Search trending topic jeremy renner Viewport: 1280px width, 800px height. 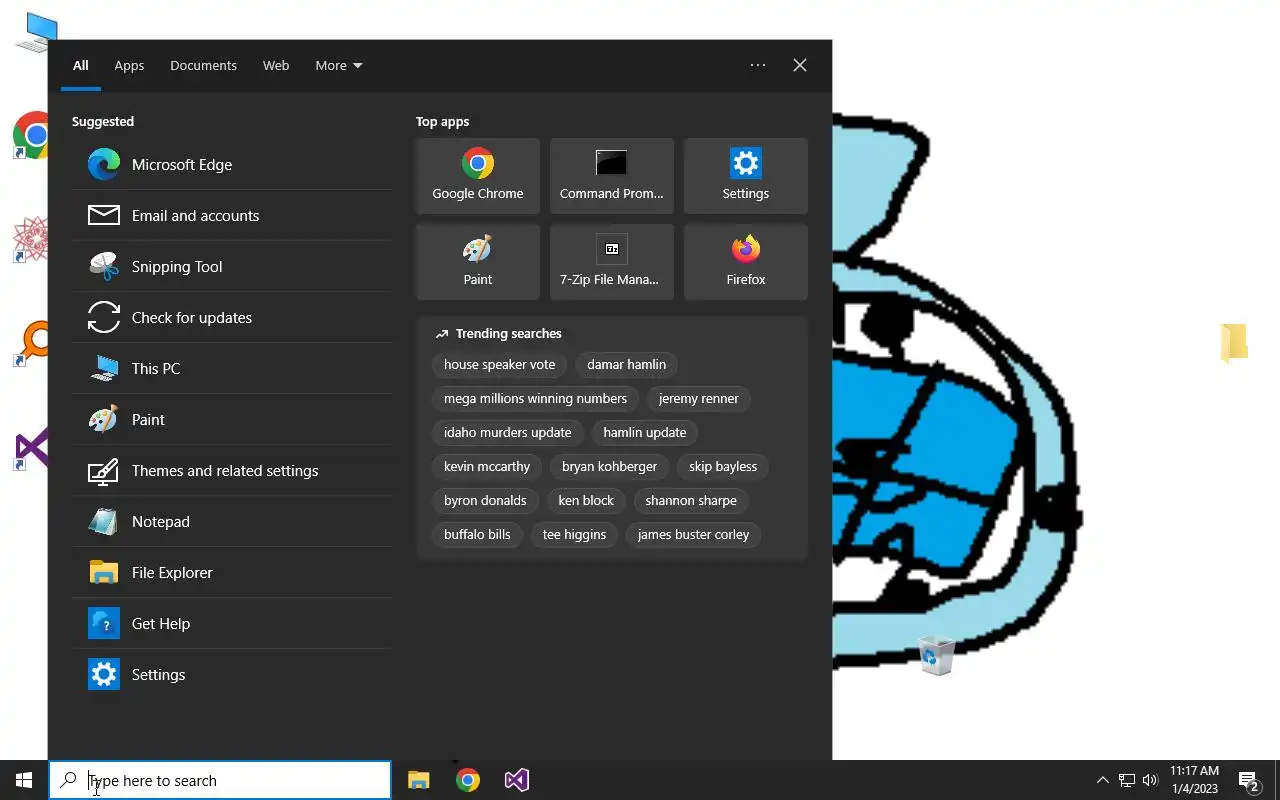coord(699,399)
